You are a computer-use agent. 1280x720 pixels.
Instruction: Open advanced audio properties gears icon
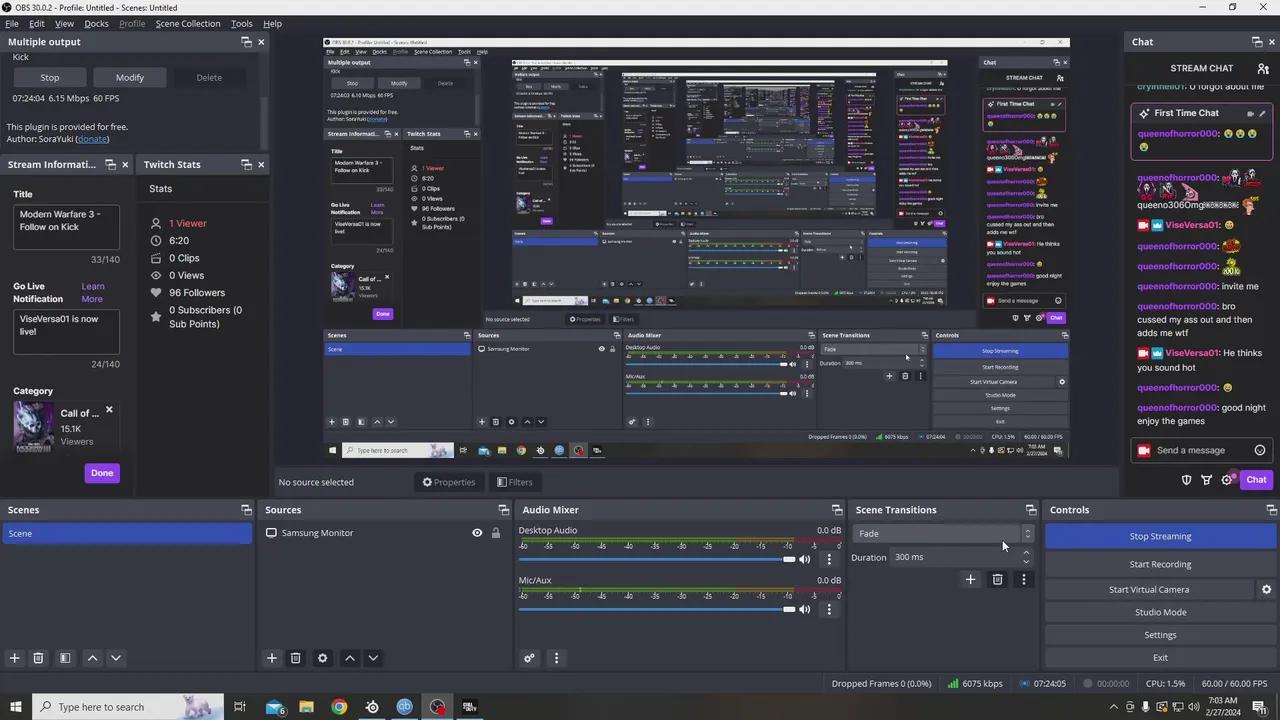529,658
